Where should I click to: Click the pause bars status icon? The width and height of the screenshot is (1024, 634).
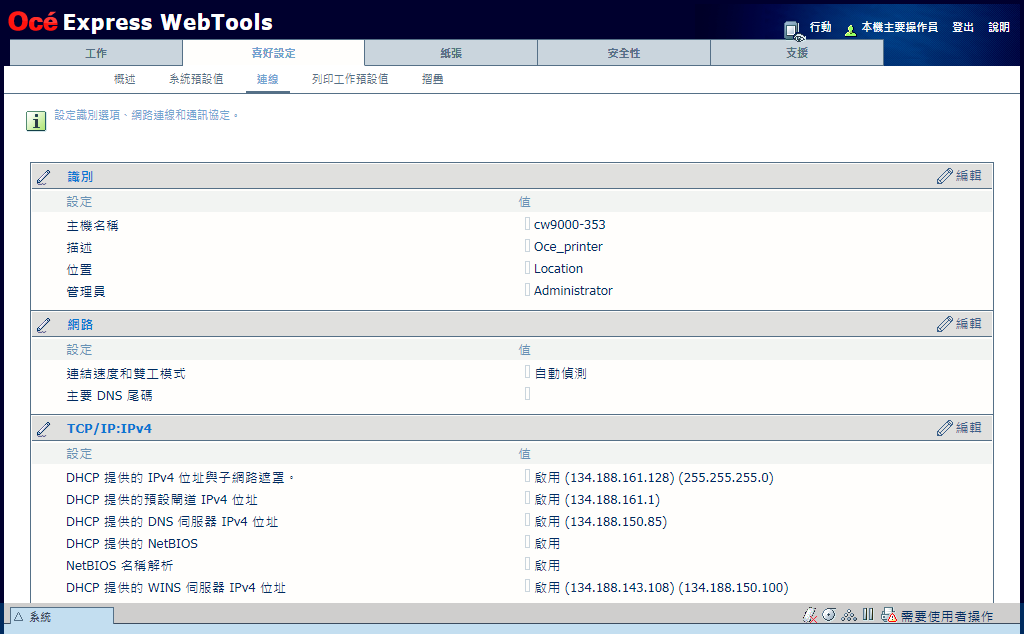868,614
